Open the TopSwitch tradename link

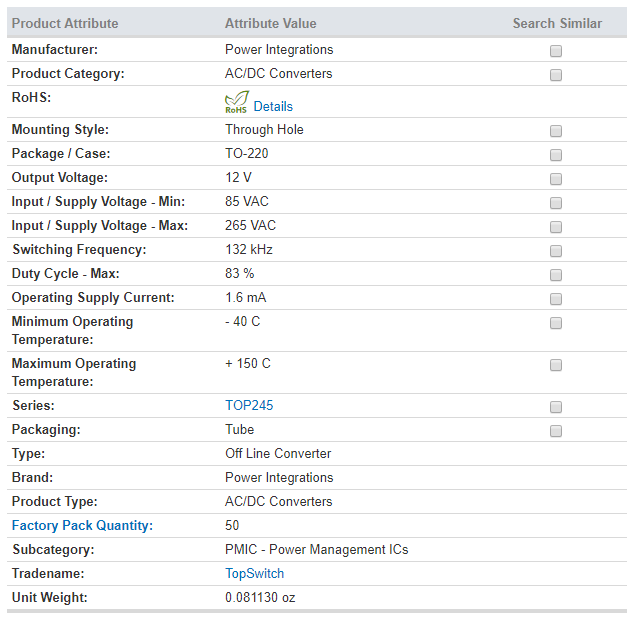pyautogui.click(x=254, y=573)
